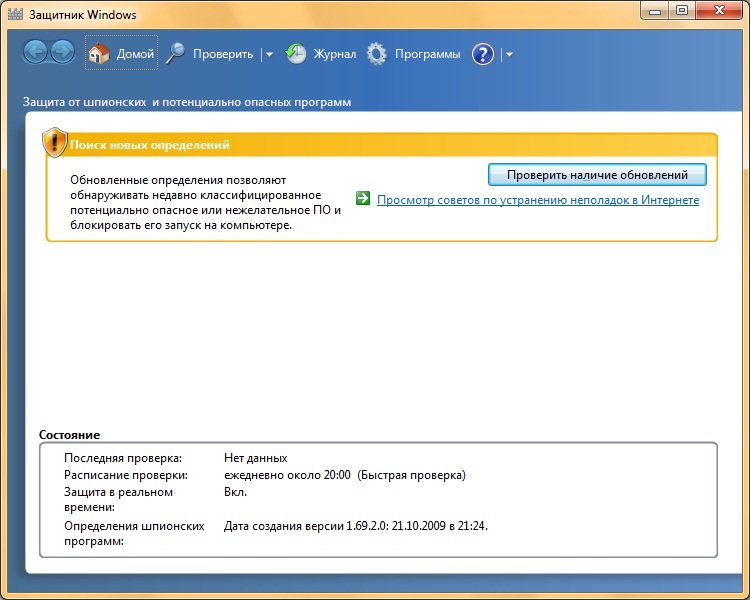This screenshot has height=600, width=750.
Task: Click the Защитник Windows title bar icon
Action: click(x=15, y=15)
